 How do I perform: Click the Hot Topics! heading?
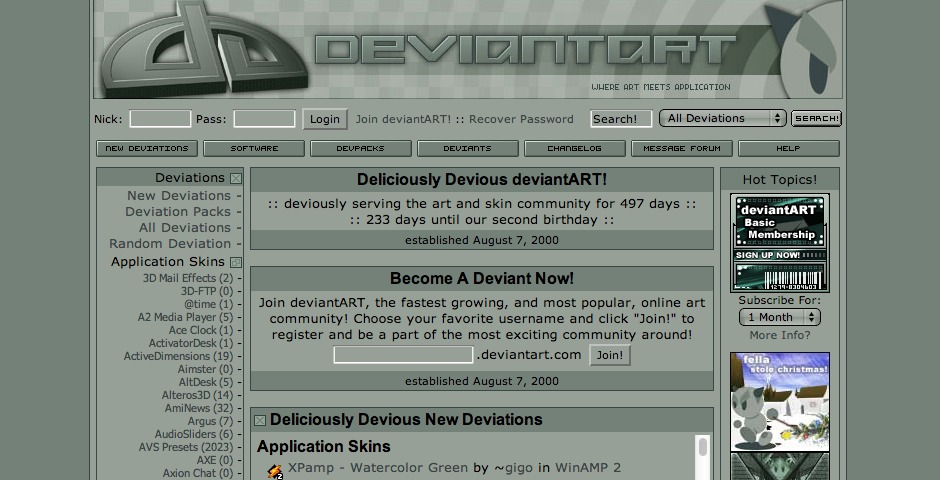(x=779, y=180)
